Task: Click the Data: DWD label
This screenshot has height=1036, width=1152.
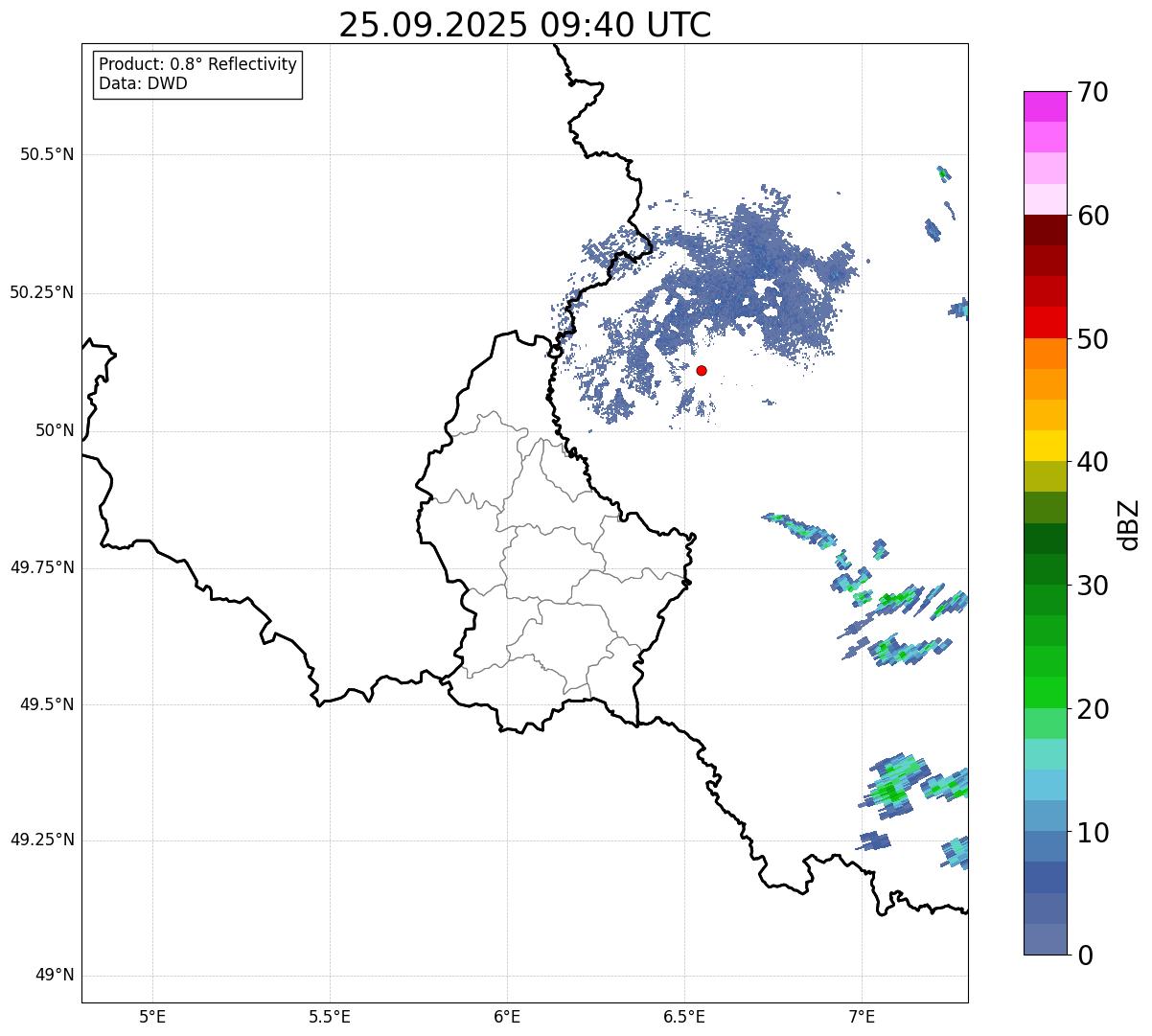Action: pos(143,83)
